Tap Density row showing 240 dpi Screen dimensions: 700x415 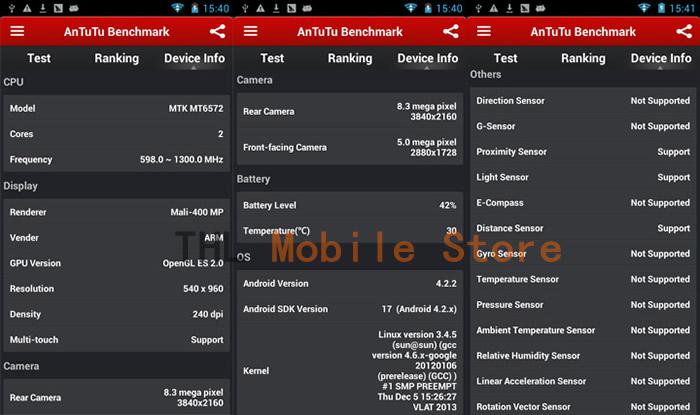tap(117, 314)
